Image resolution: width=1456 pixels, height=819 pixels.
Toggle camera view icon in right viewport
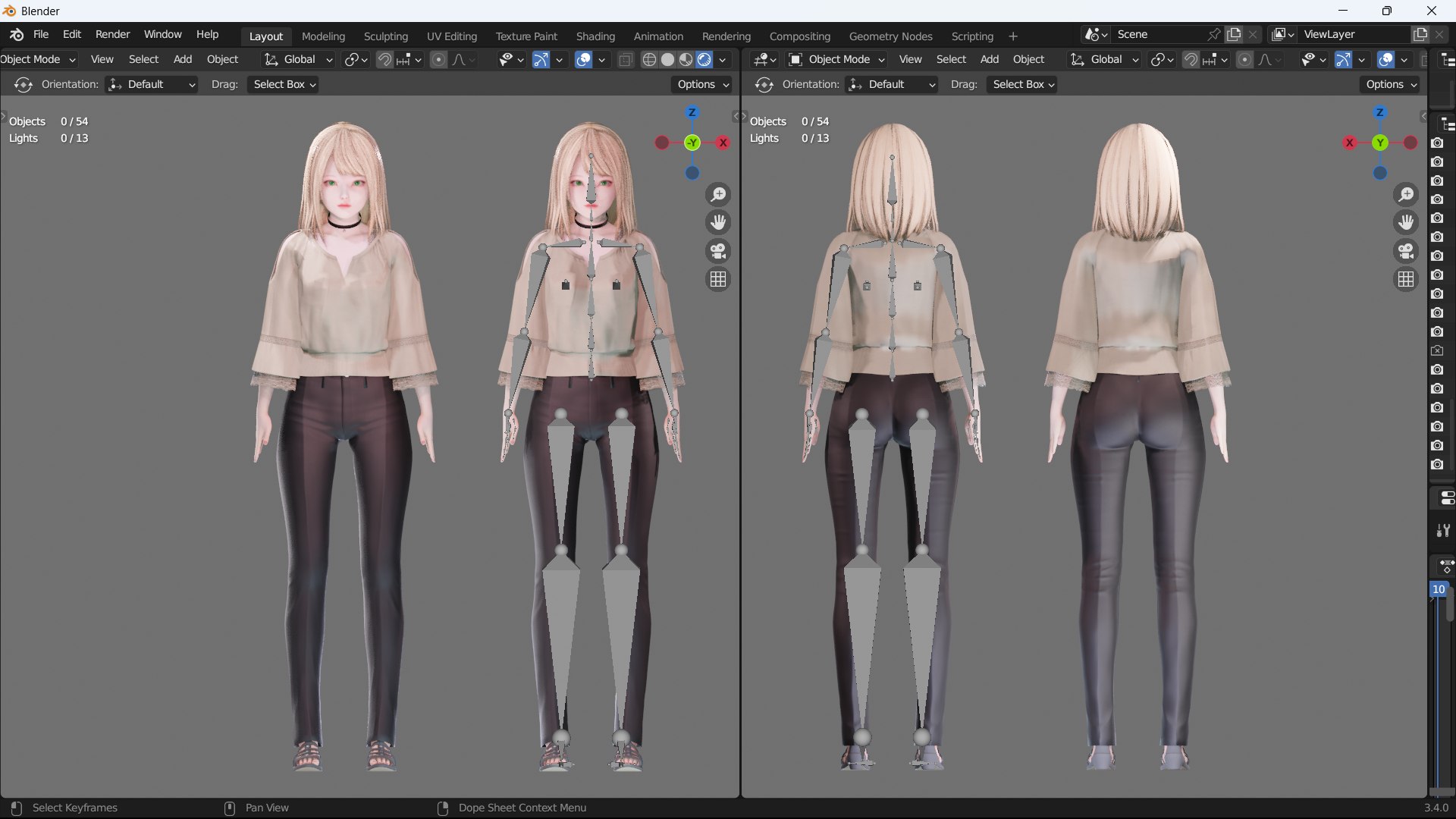(1406, 251)
